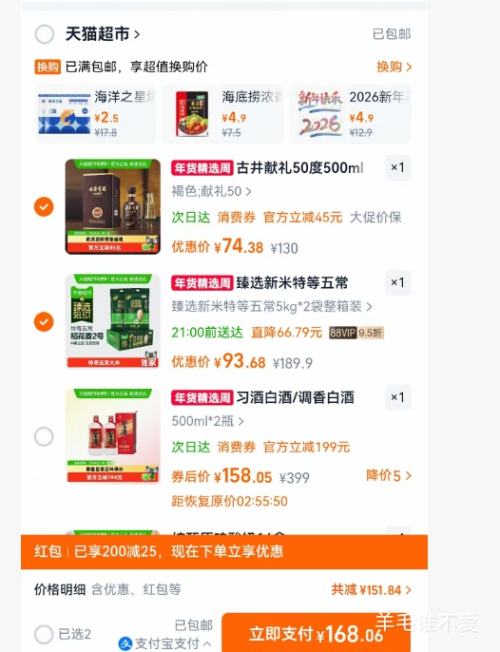500x652 pixels.
Task: Open the 古井献礼 liquor product image
Action: pyautogui.click(x=113, y=207)
